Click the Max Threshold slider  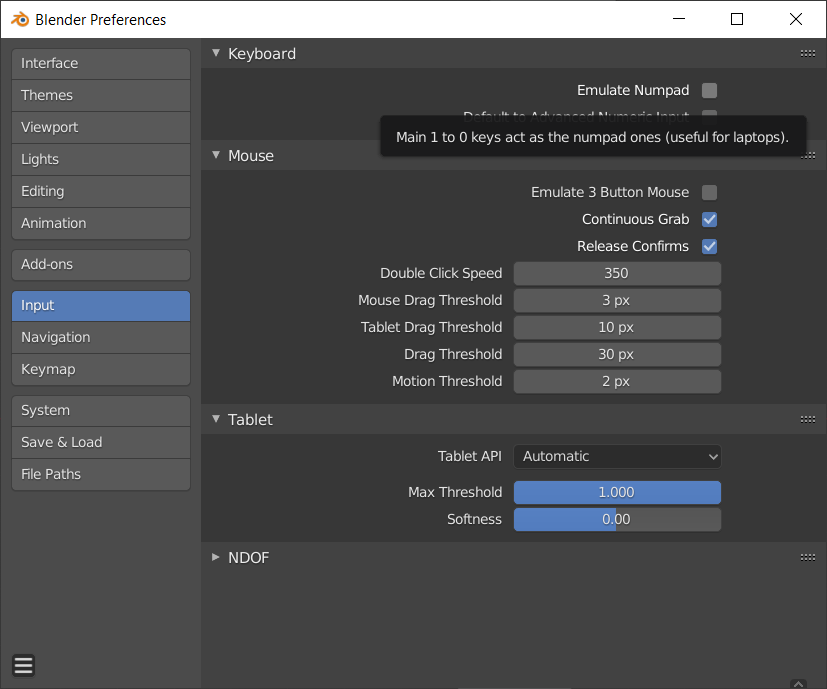click(x=617, y=493)
